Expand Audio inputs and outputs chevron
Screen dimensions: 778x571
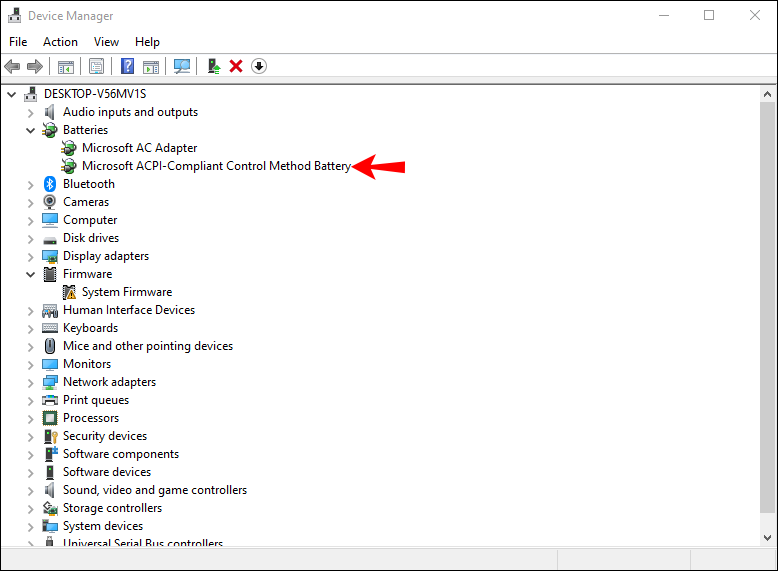coord(30,113)
